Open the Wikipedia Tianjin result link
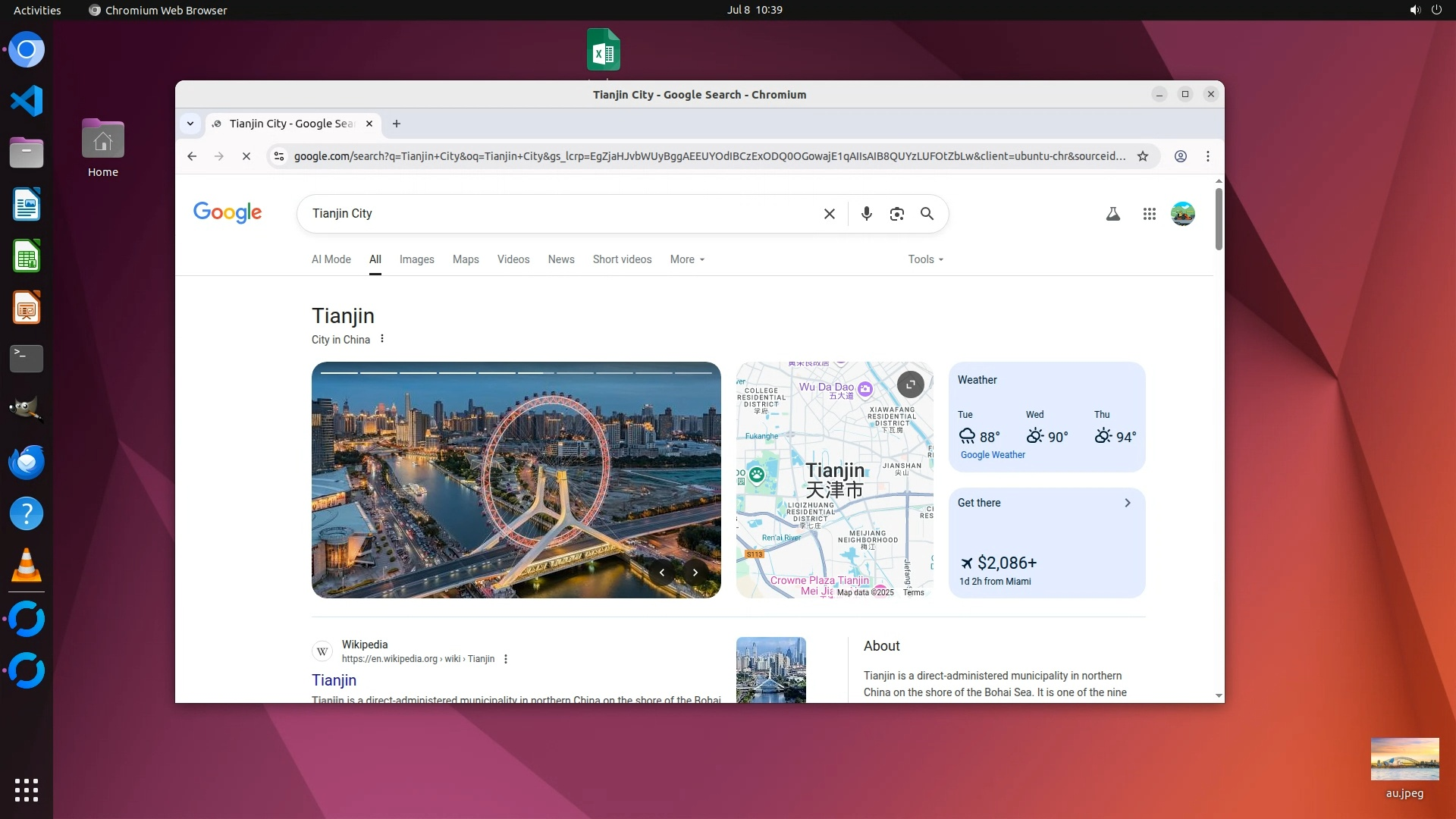 point(334,680)
